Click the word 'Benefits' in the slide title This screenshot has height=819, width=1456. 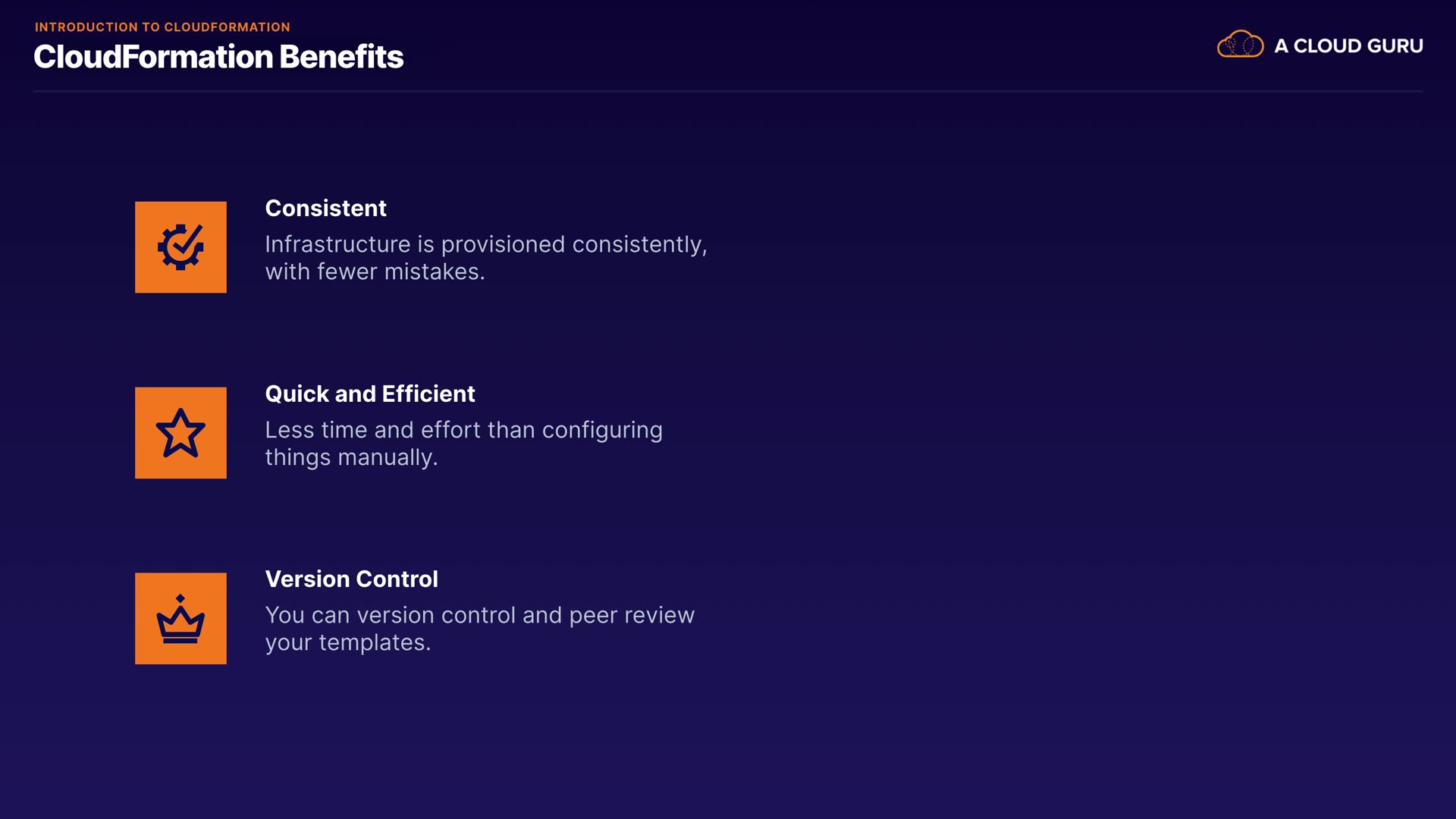pos(341,57)
